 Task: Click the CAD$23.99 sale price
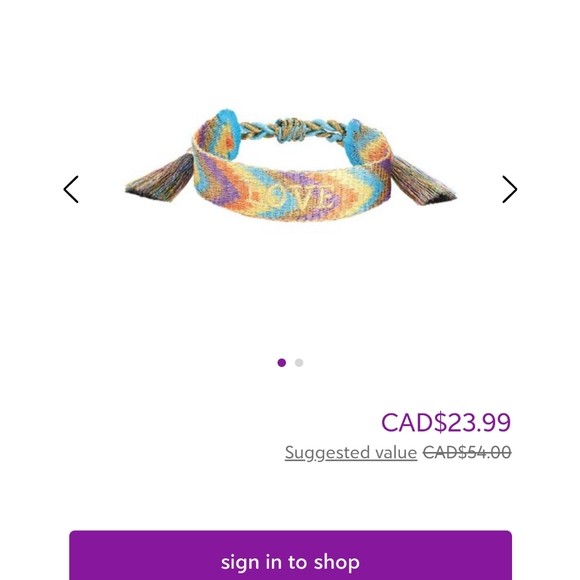pyautogui.click(x=446, y=422)
